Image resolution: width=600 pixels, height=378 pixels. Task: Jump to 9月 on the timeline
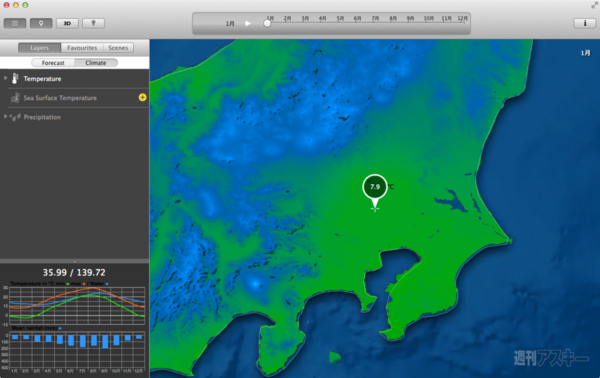[x=410, y=18]
